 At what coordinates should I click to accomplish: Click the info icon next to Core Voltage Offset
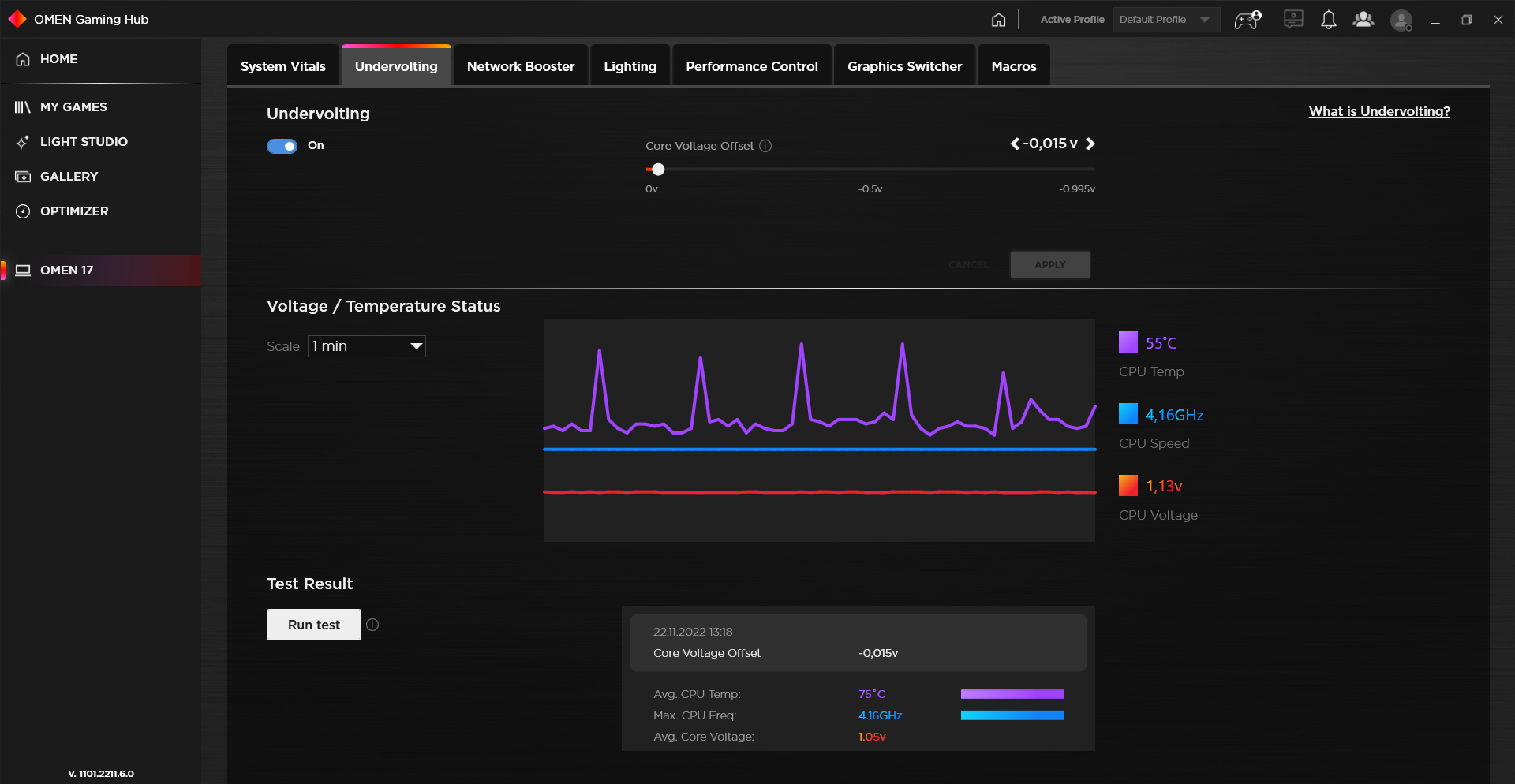pyautogui.click(x=765, y=146)
